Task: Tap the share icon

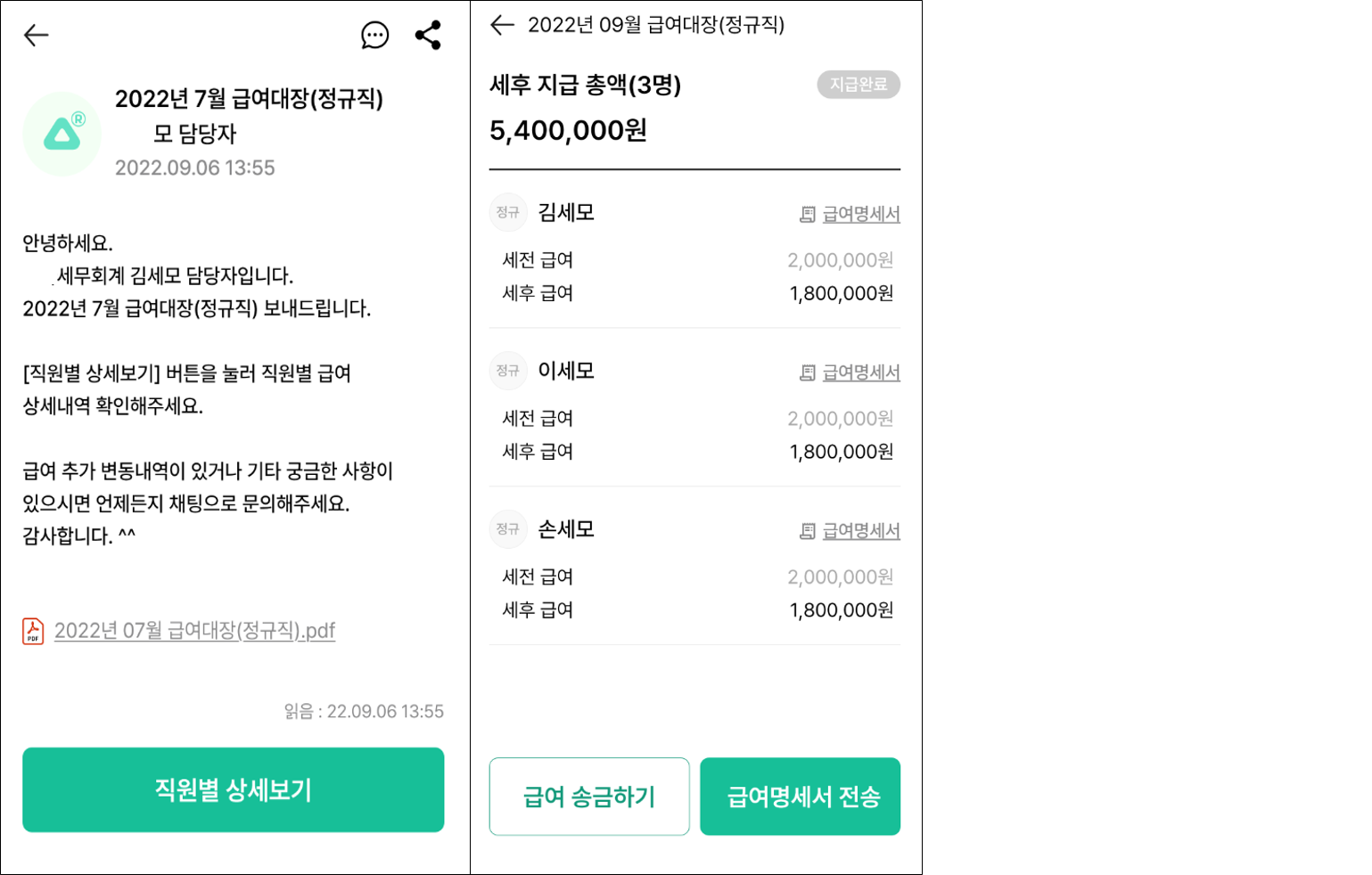Action: click(428, 36)
